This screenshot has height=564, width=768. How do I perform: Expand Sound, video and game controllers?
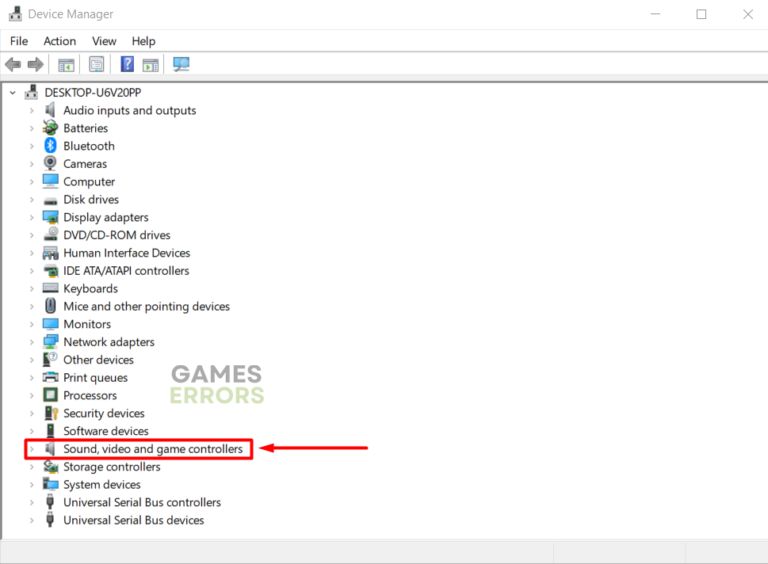32,450
